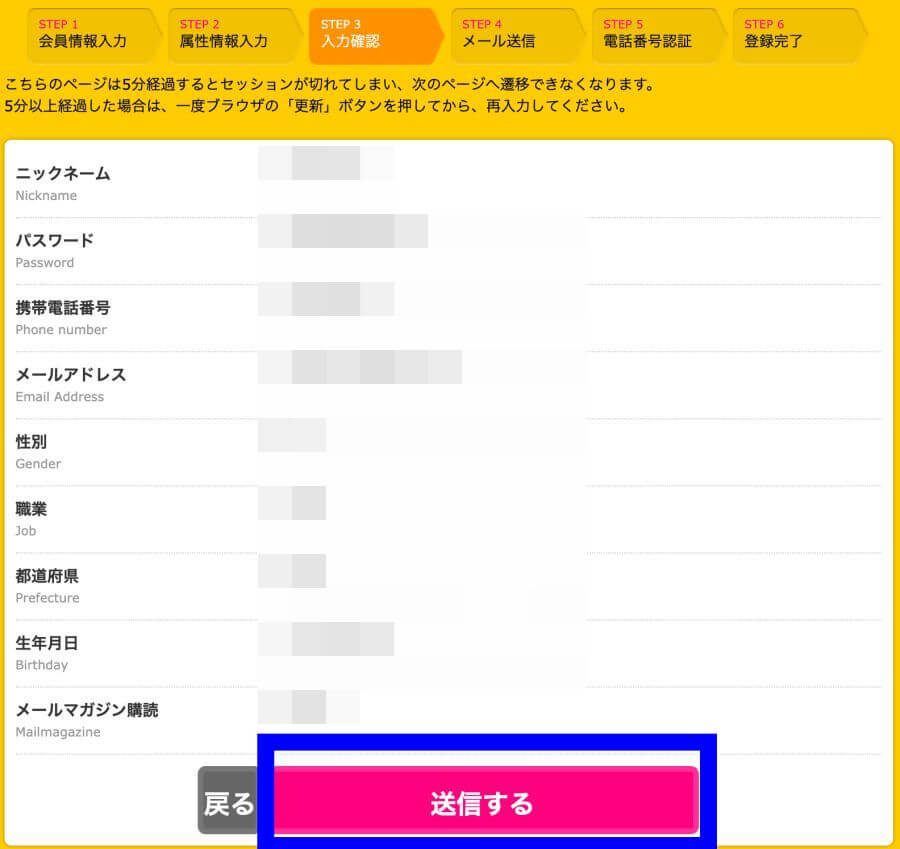The image size is (900, 849).
Task: Select the STEP 1 会員情報入力 tab
Action: (x=93, y=35)
